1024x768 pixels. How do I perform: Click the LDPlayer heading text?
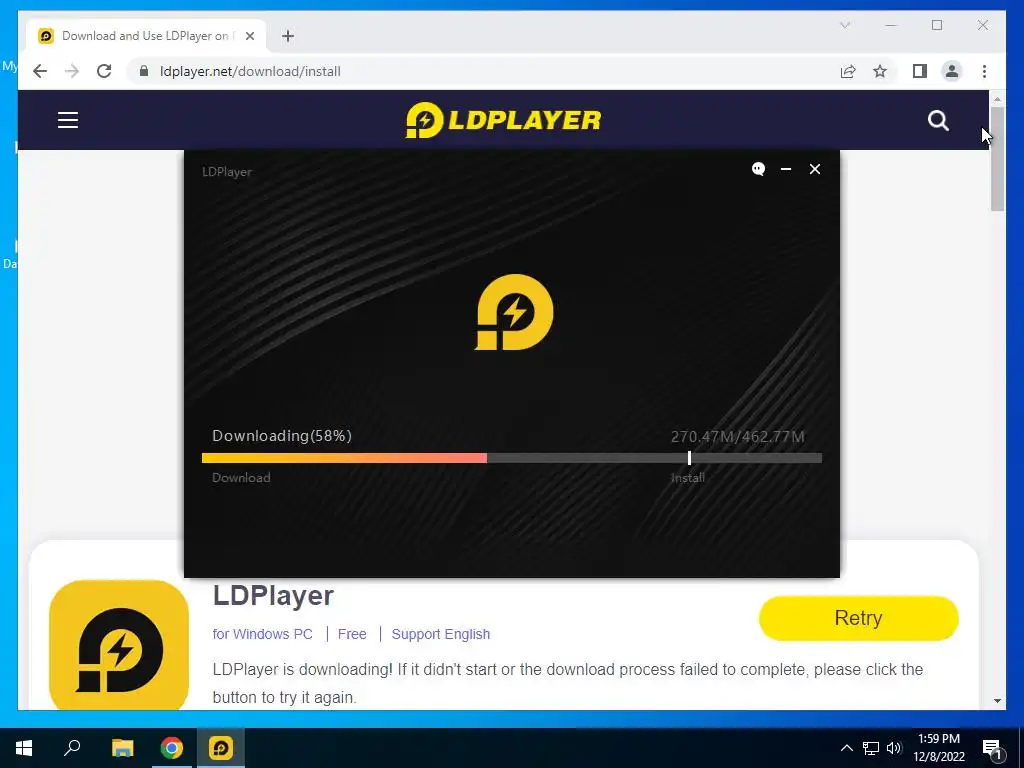273,596
